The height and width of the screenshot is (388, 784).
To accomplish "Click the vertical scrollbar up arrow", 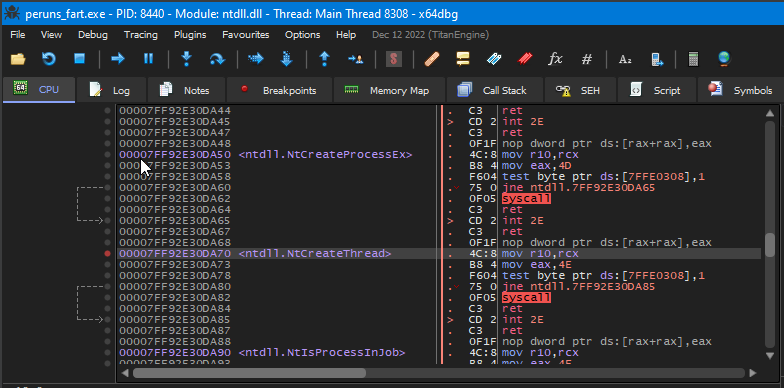I will pyautogui.click(x=770, y=113).
